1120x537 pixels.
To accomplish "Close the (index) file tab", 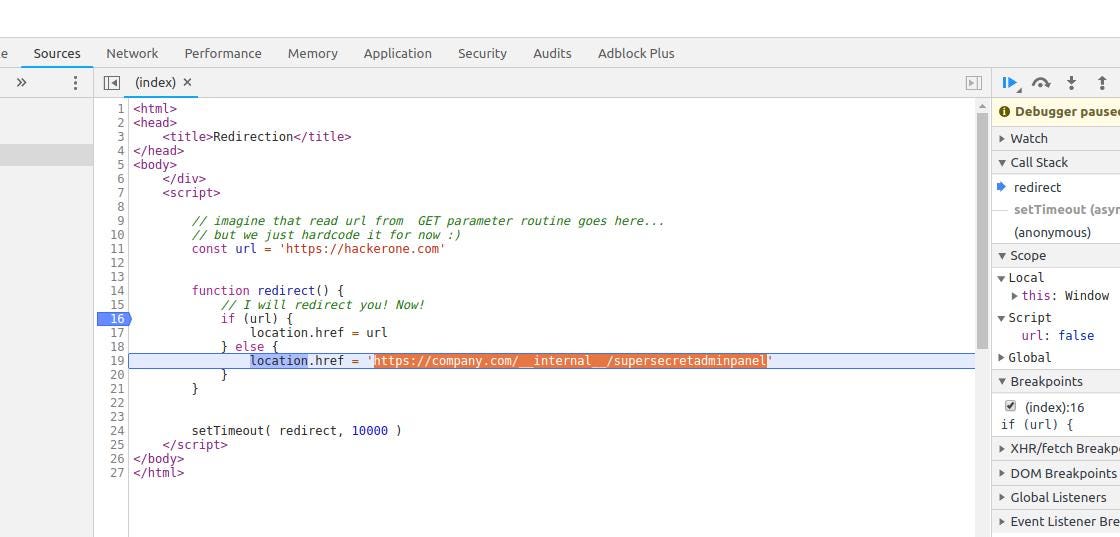I will 187,83.
